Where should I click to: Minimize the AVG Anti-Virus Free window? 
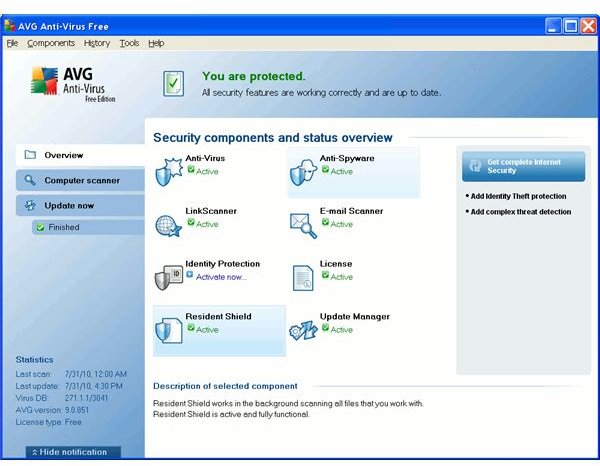[553, 26]
